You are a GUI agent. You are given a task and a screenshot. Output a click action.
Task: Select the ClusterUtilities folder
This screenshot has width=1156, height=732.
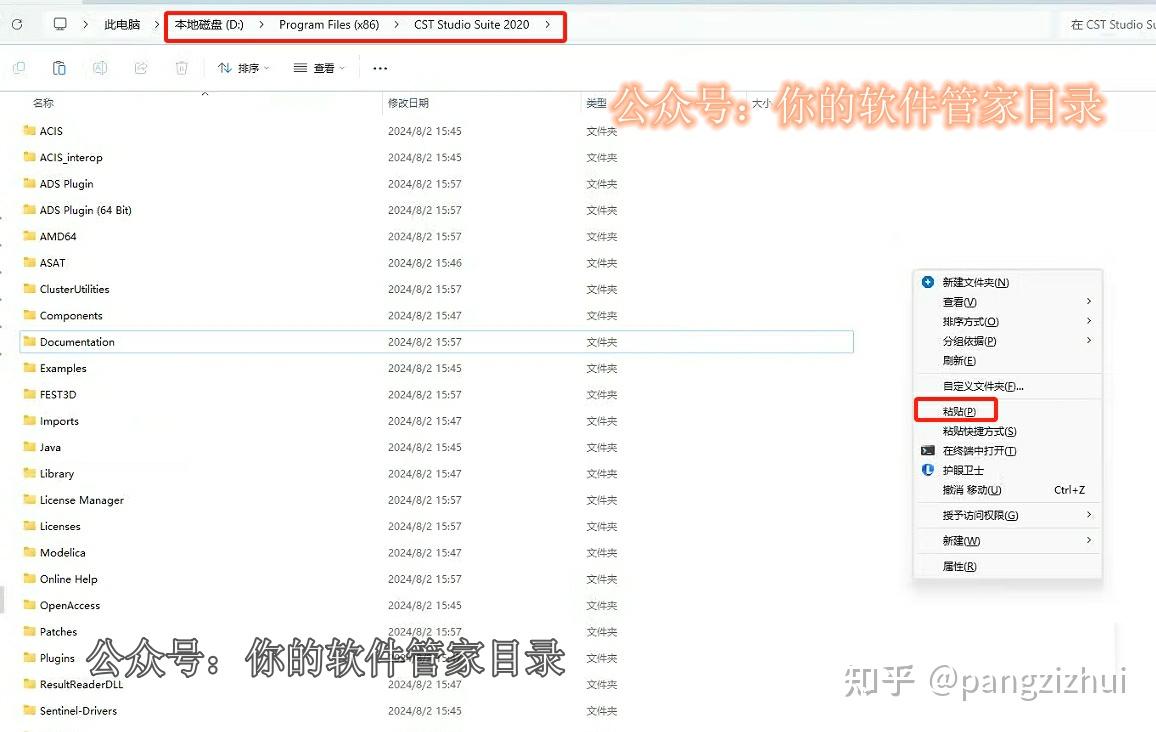[74, 289]
